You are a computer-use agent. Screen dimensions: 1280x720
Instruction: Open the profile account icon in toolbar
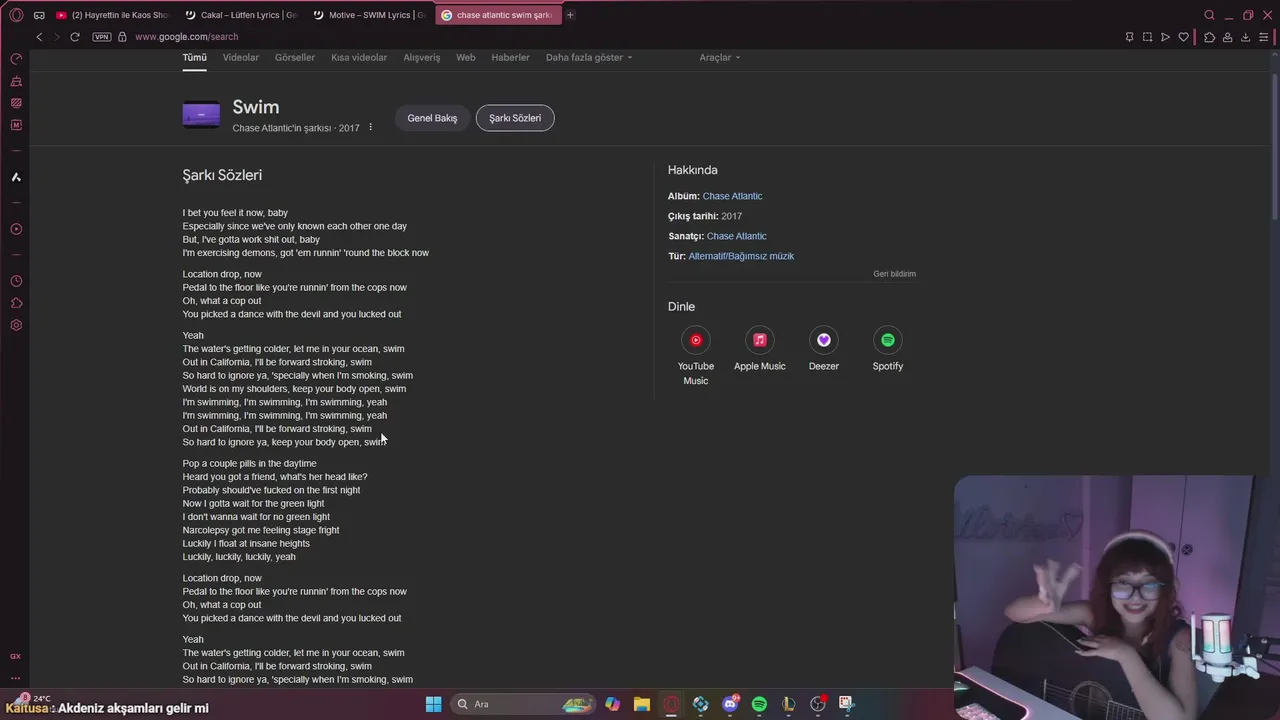point(1227,37)
